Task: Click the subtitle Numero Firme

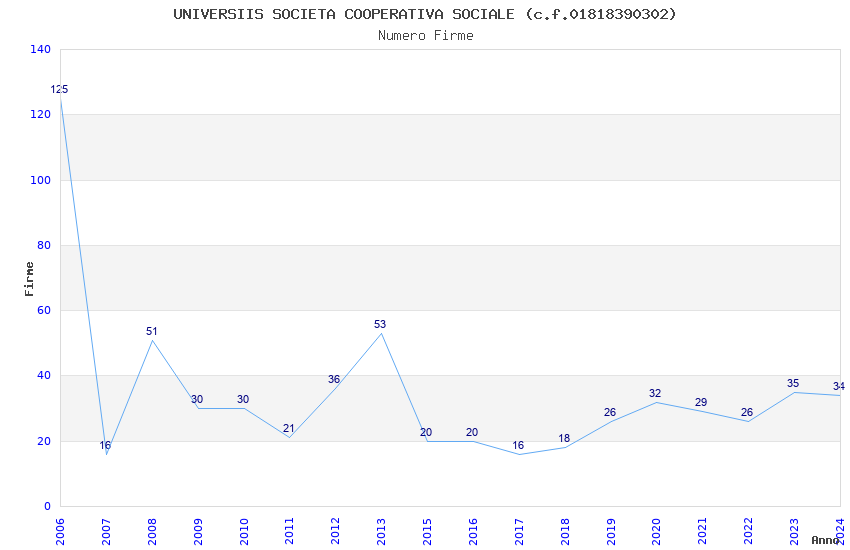Action: pyautogui.click(x=426, y=36)
